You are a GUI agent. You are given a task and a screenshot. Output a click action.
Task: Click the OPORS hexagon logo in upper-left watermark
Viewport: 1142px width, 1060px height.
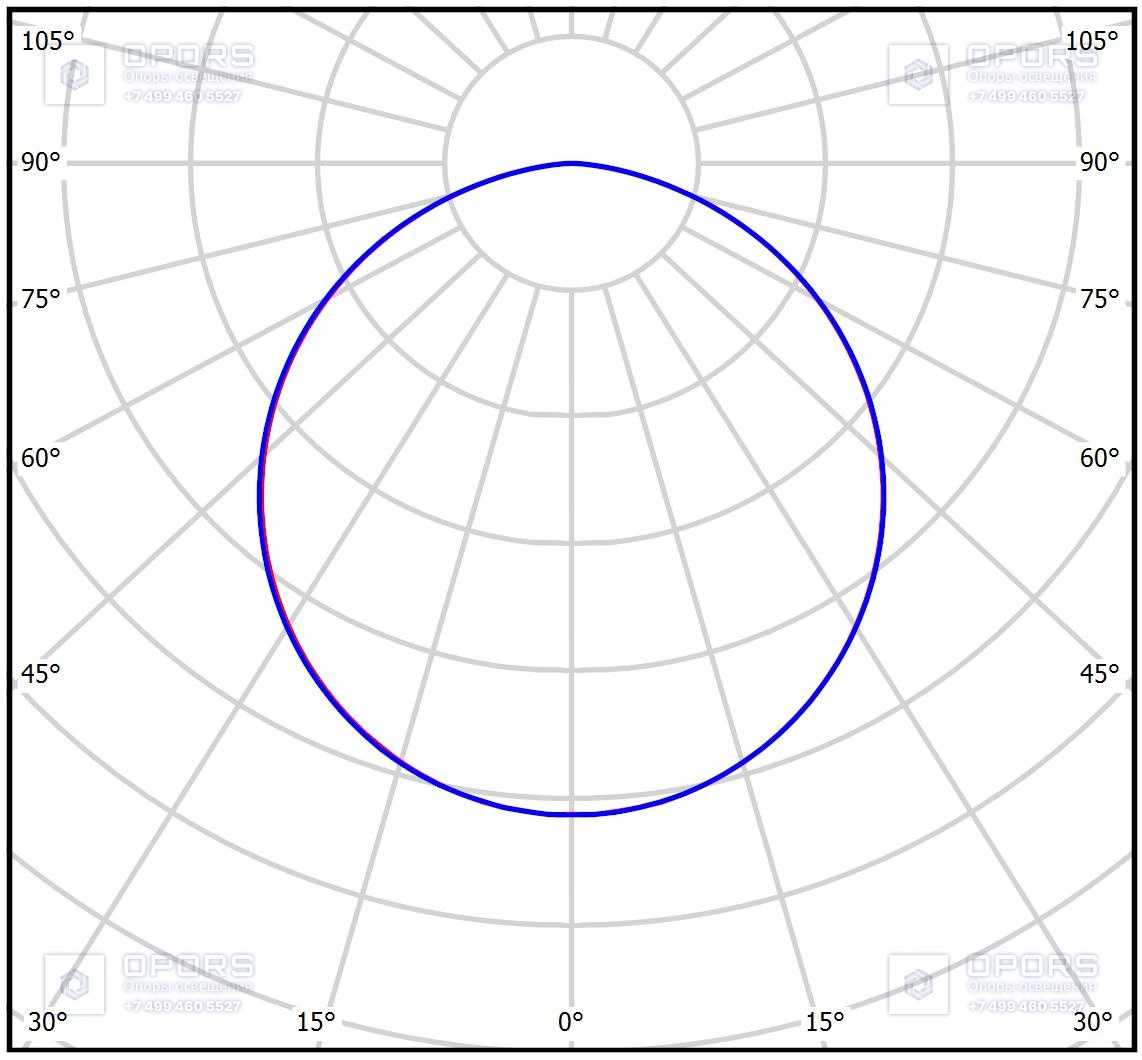click(x=74, y=74)
